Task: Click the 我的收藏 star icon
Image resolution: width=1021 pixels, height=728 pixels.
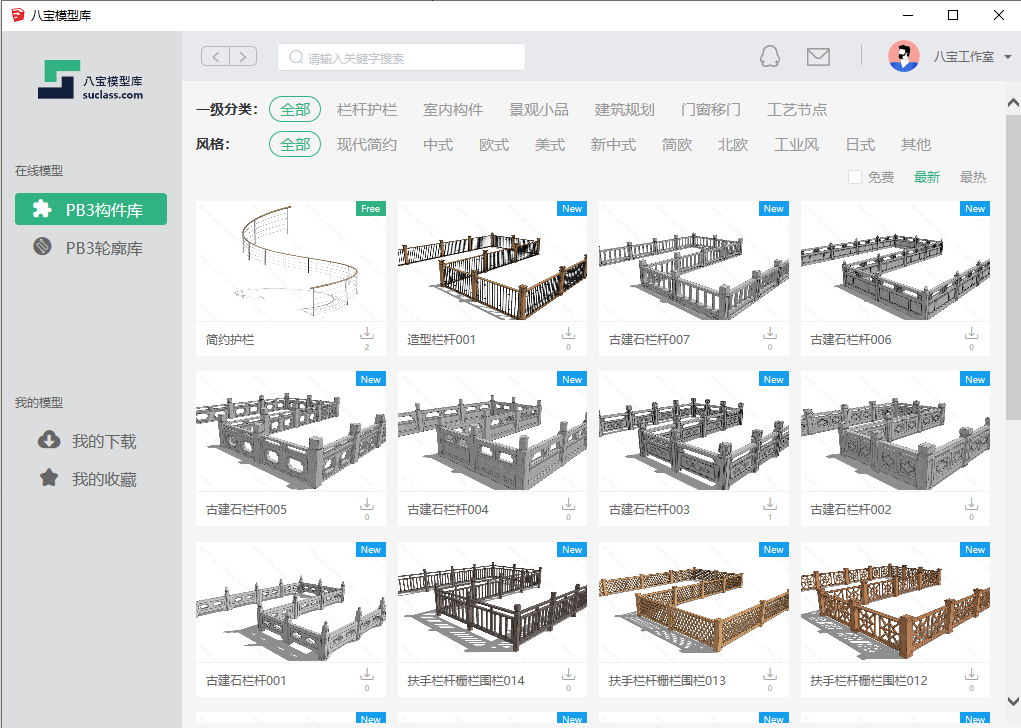Action: click(49, 478)
